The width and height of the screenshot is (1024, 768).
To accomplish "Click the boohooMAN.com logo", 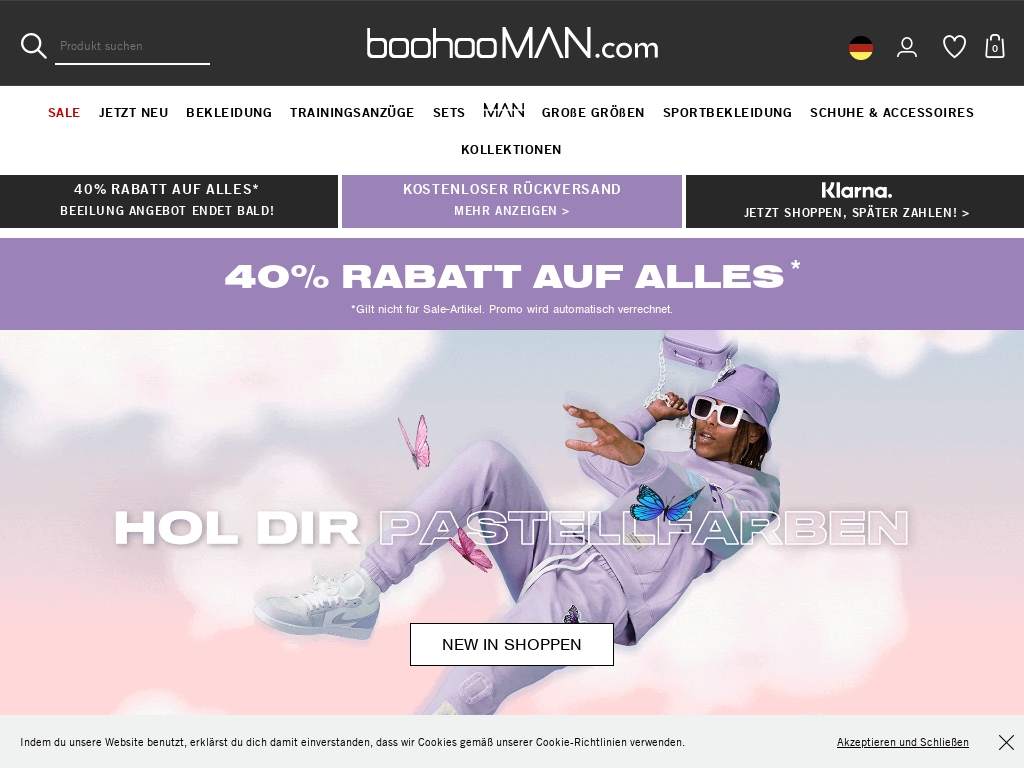I will [x=512, y=43].
